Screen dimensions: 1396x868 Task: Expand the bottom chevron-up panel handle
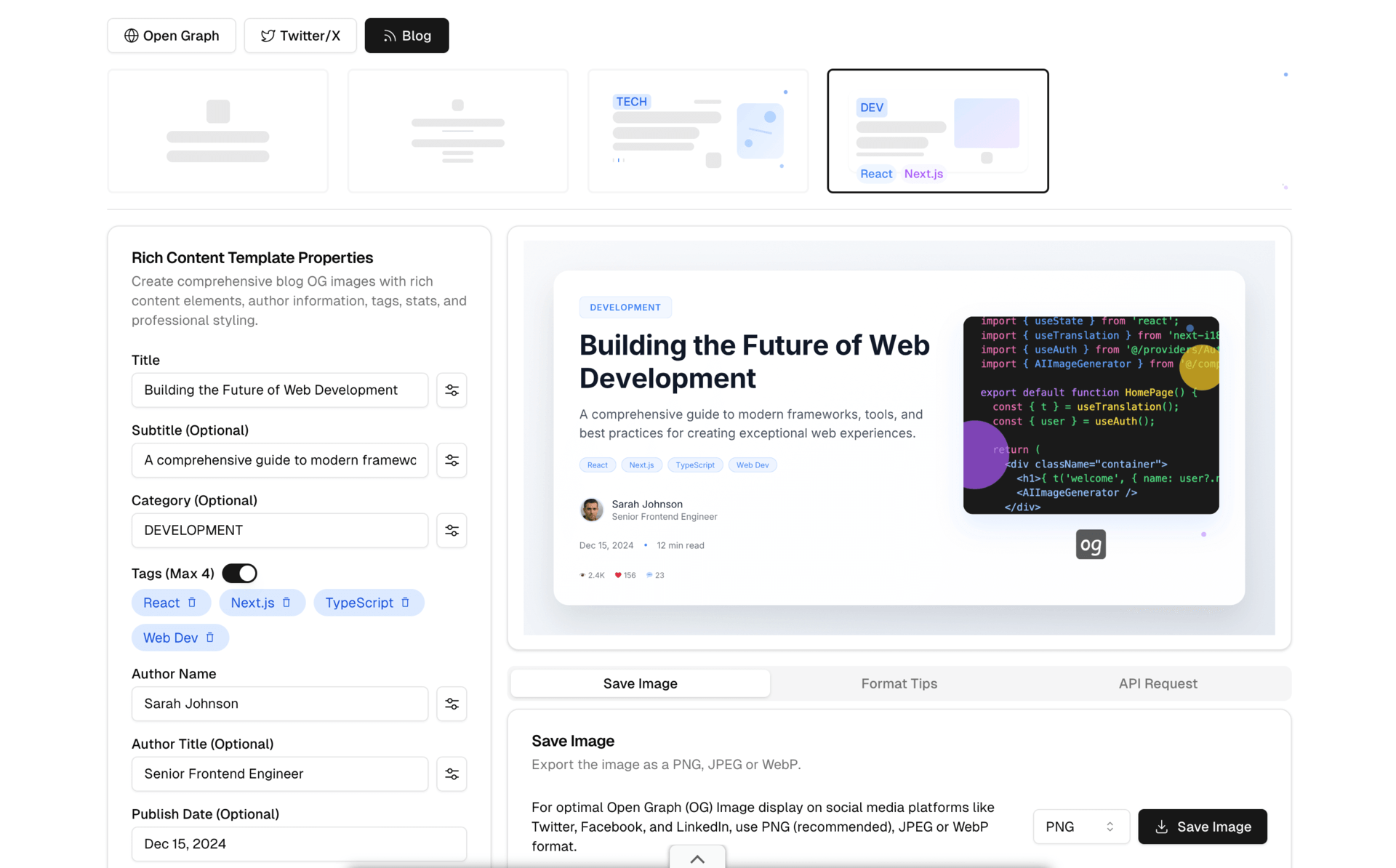coord(697,858)
